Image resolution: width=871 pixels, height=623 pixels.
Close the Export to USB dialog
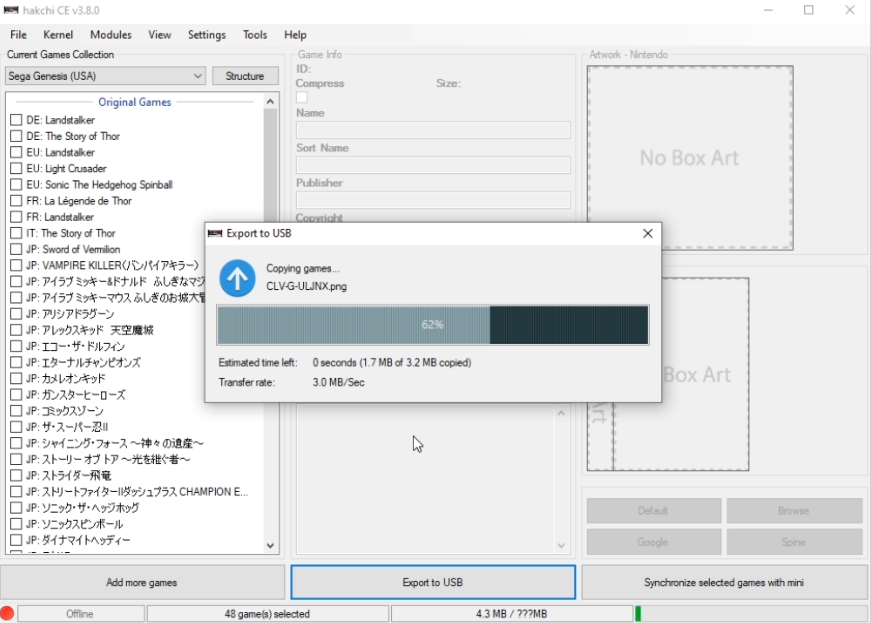click(648, 233)
